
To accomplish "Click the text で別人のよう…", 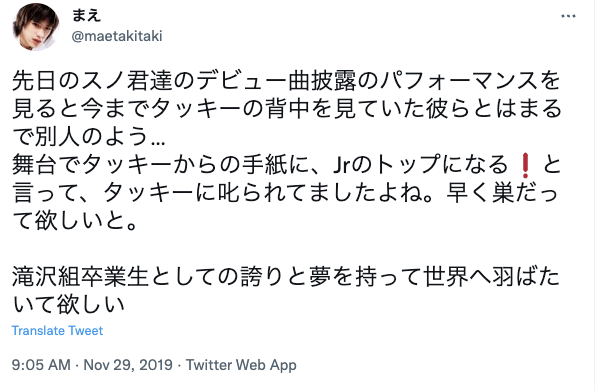I will tap(89, 136).
